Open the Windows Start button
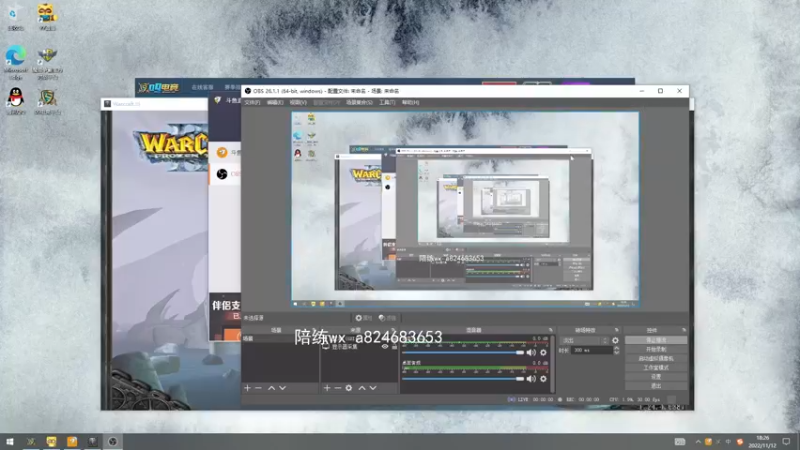This screenshot has height=450, width=800. pos(10,441)
